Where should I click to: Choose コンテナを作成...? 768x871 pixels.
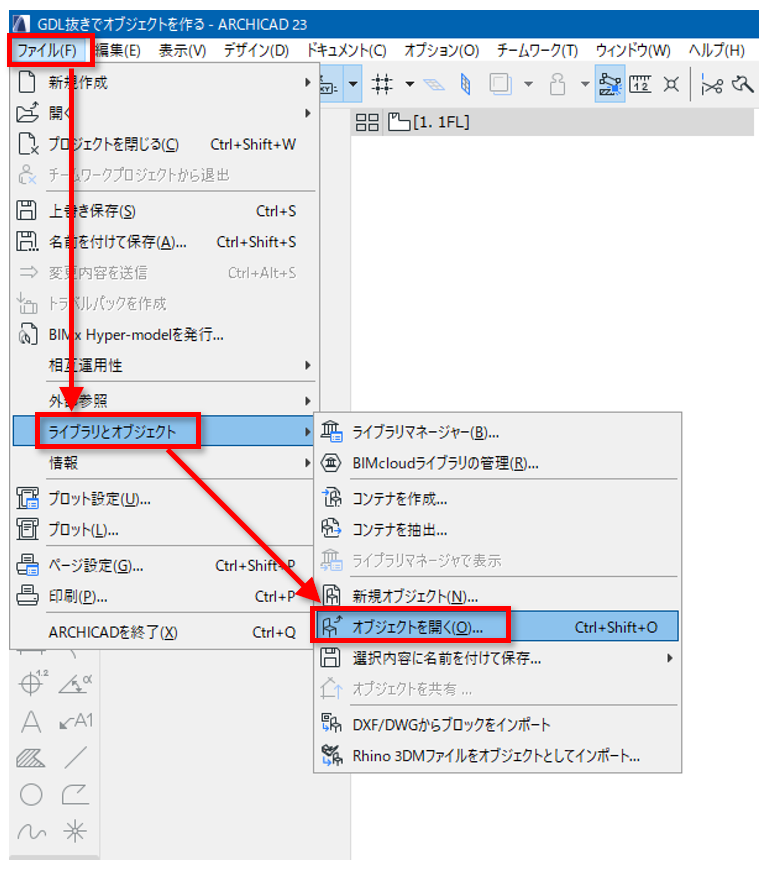tap(498, 499)
